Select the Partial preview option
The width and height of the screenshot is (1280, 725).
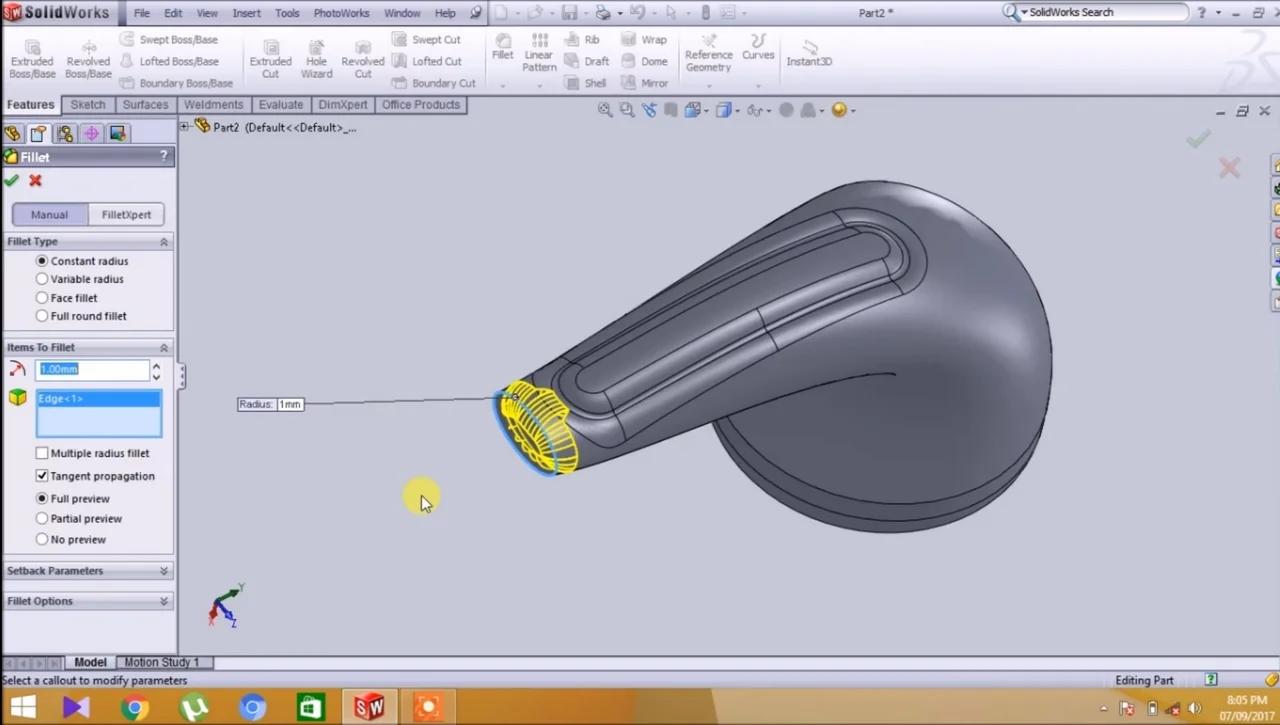pyautogui.click(x=41, y=518)
